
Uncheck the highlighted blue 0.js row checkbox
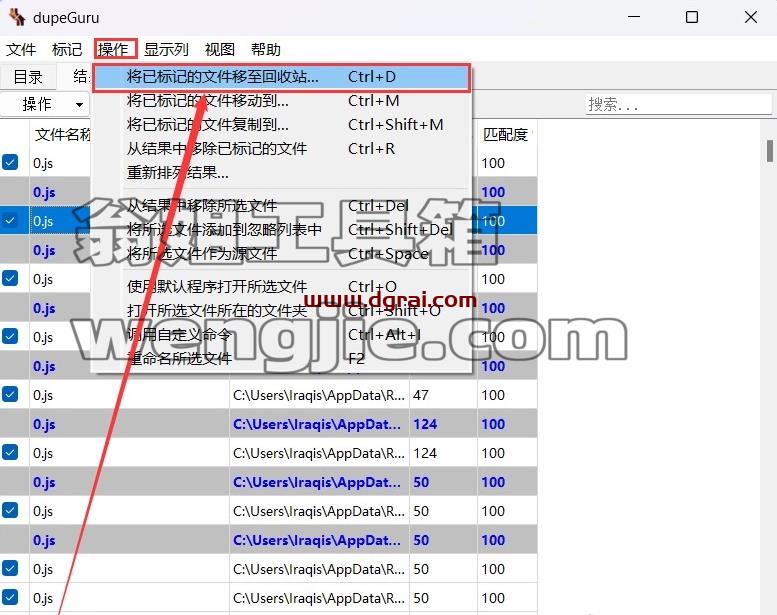coord(10,221)
